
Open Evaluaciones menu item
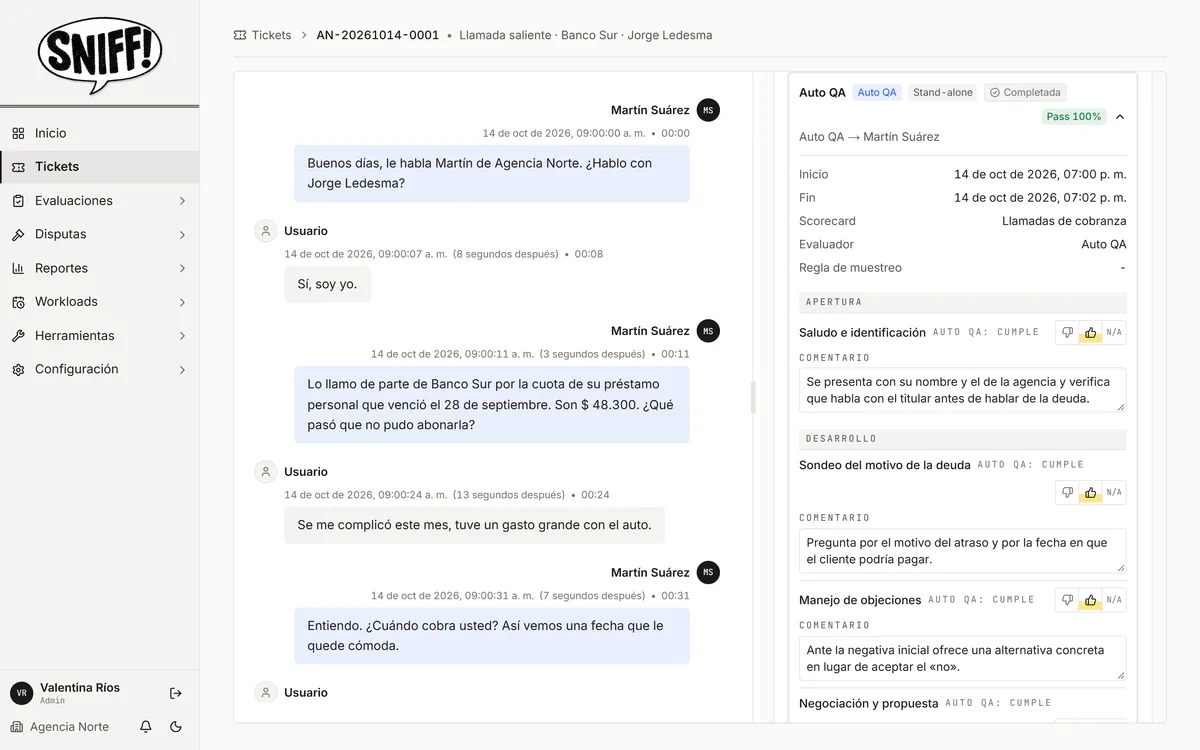100,201
